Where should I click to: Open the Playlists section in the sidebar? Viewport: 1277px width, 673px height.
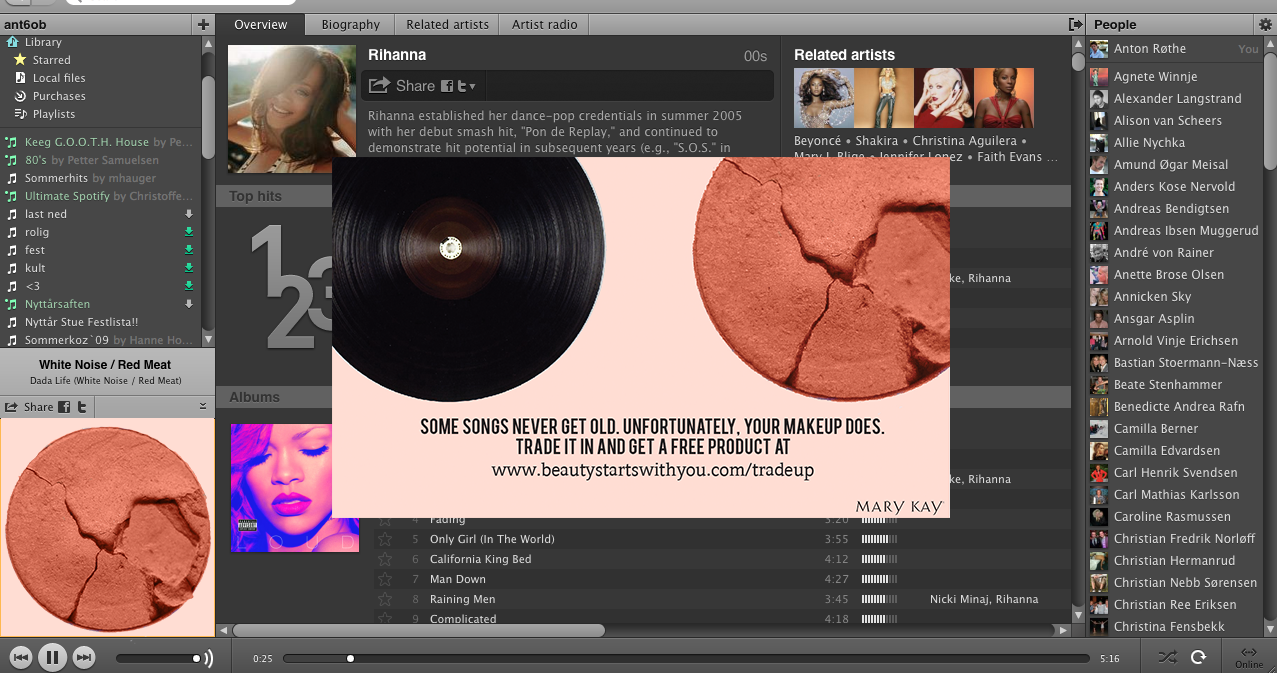pos(54,114)
